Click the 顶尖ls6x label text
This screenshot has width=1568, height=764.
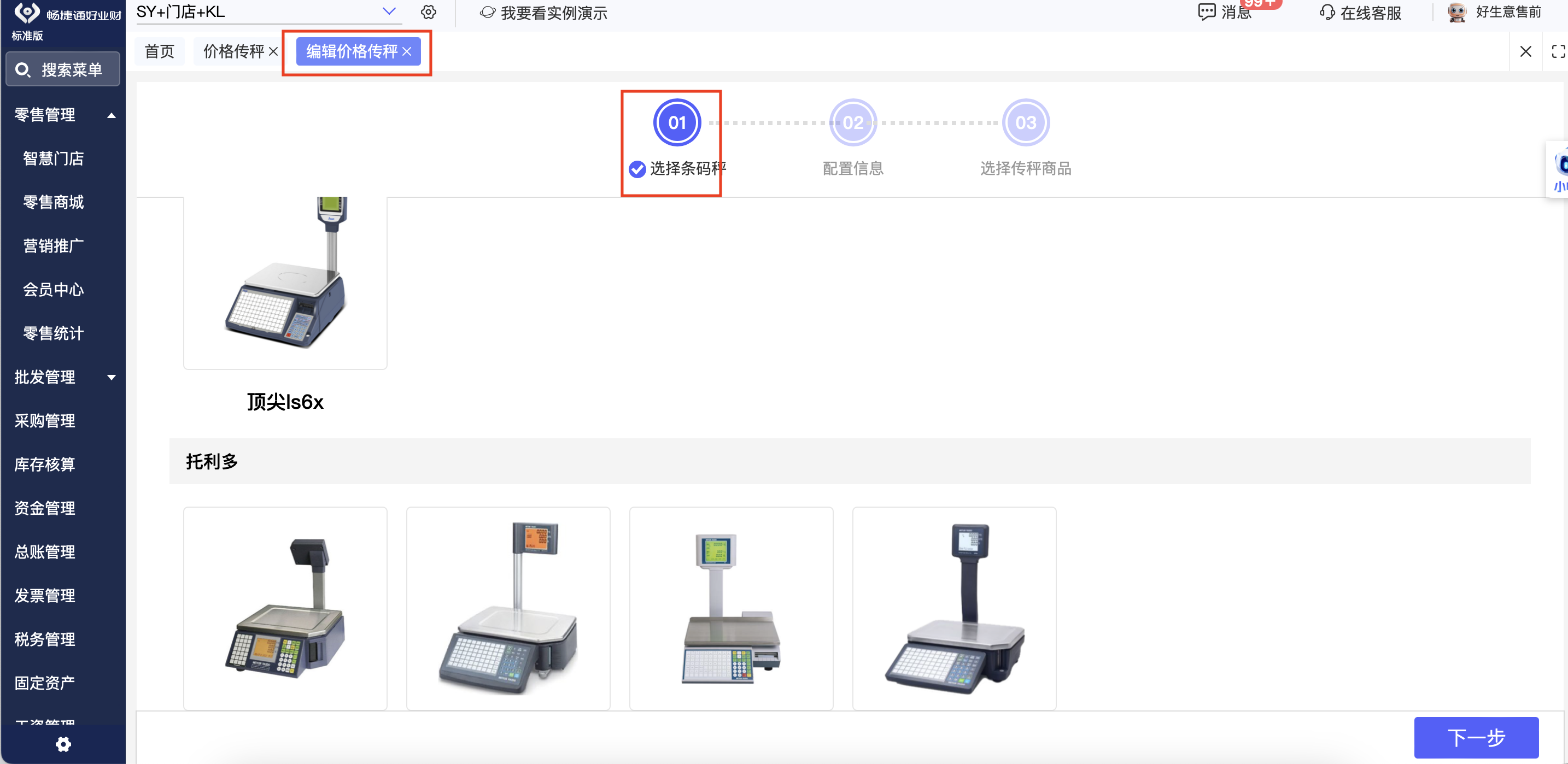pos(285,402)
